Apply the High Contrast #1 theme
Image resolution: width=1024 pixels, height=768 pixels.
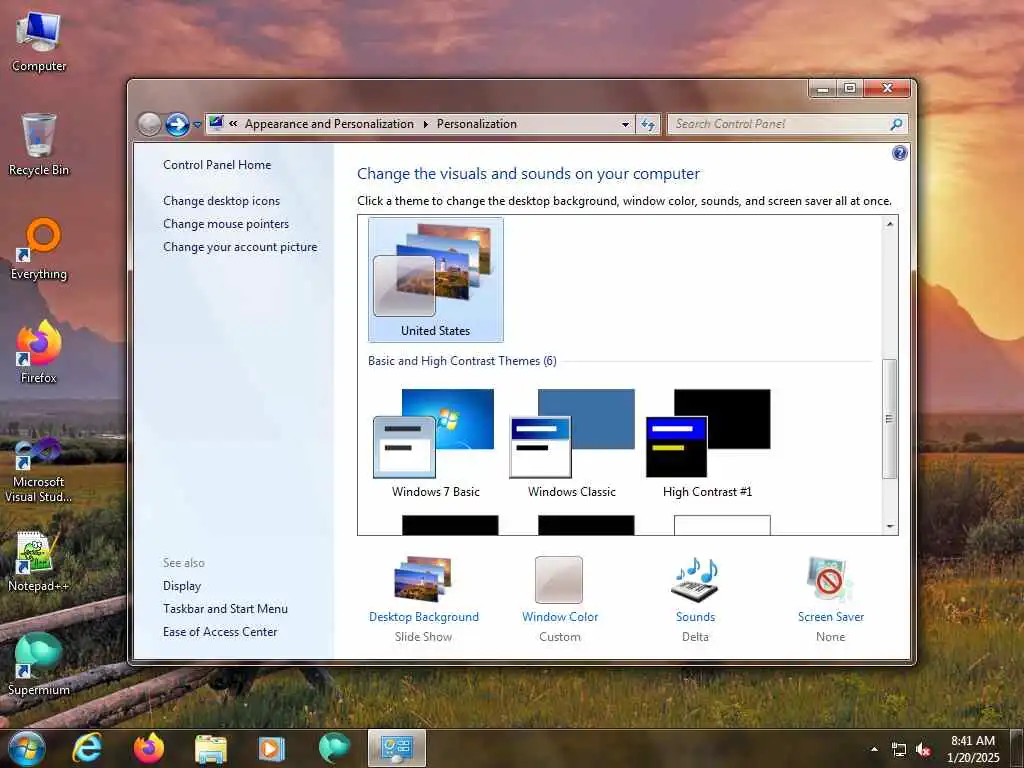point(707,443)
